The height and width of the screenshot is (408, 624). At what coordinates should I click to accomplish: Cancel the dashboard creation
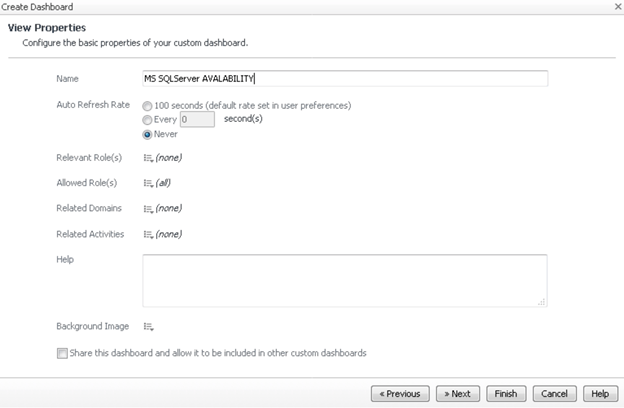554,394
